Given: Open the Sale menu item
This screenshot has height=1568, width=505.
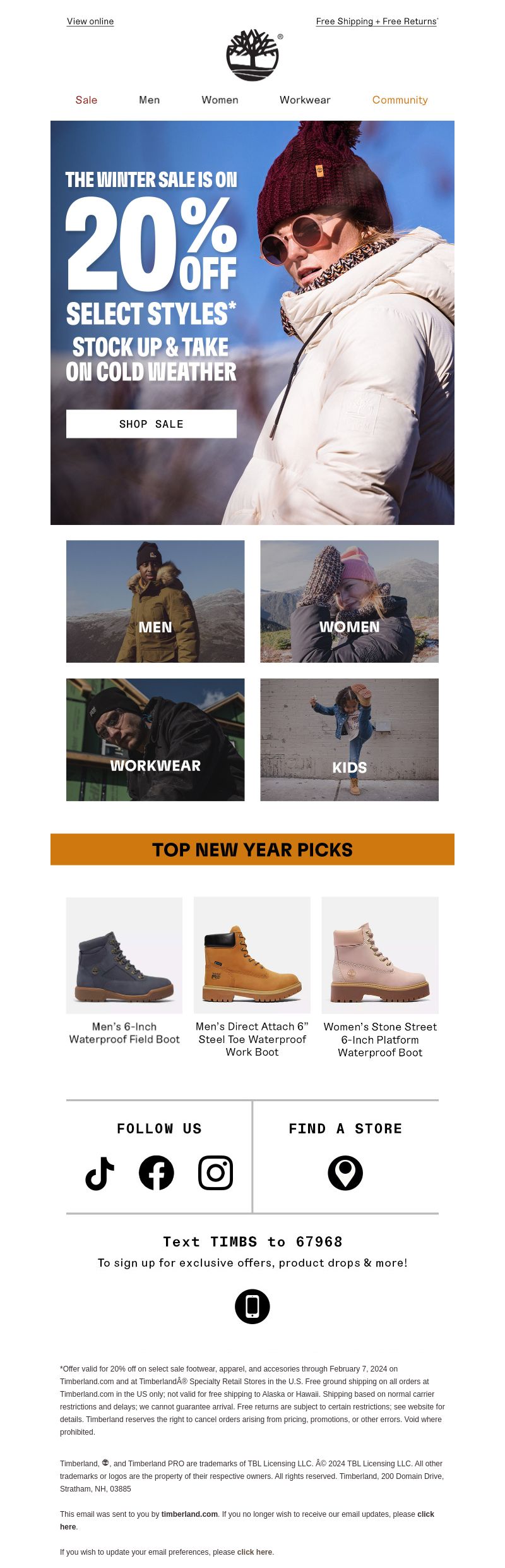Looking at the screenshot, I should tap(86, 100).
